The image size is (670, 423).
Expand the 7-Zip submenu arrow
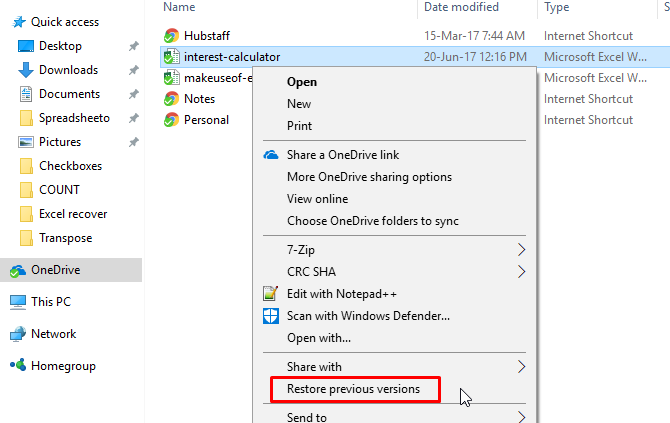click(521, 250)
